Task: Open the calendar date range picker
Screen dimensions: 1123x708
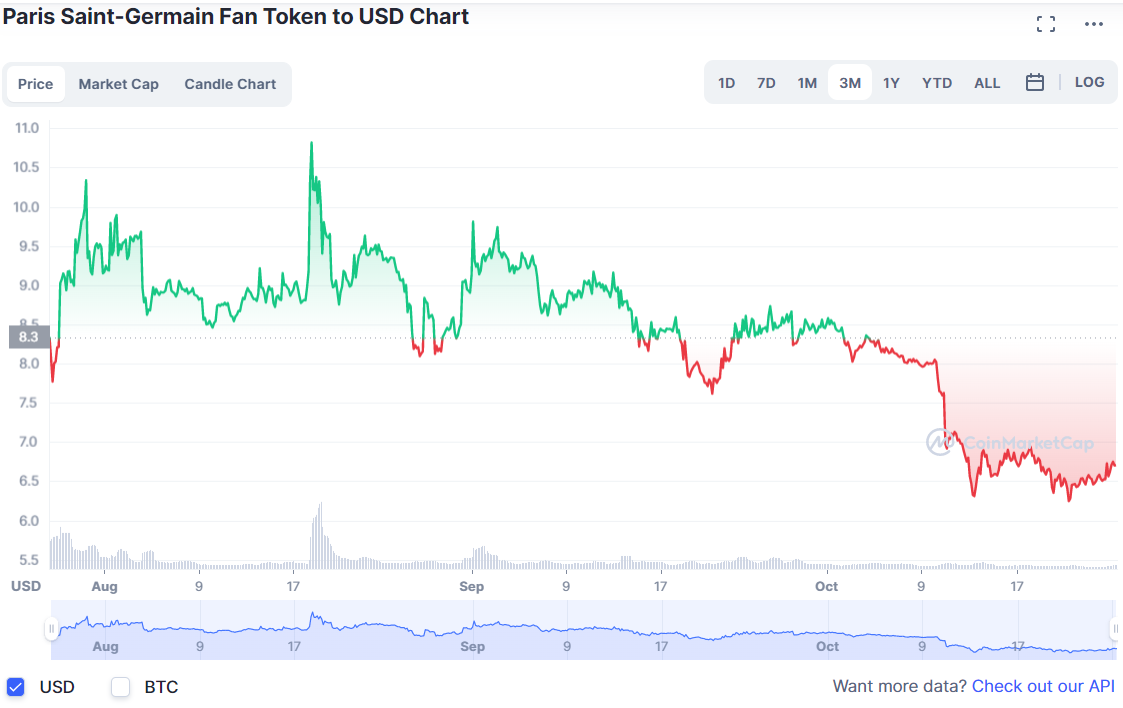Action: point(1035,83)
